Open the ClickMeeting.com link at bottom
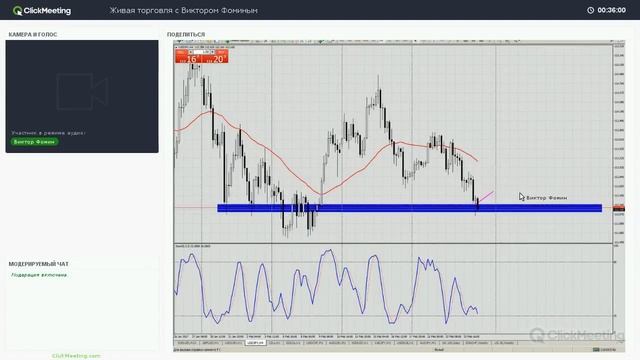Viewport: 640px width, 360px height. point(76,356)
